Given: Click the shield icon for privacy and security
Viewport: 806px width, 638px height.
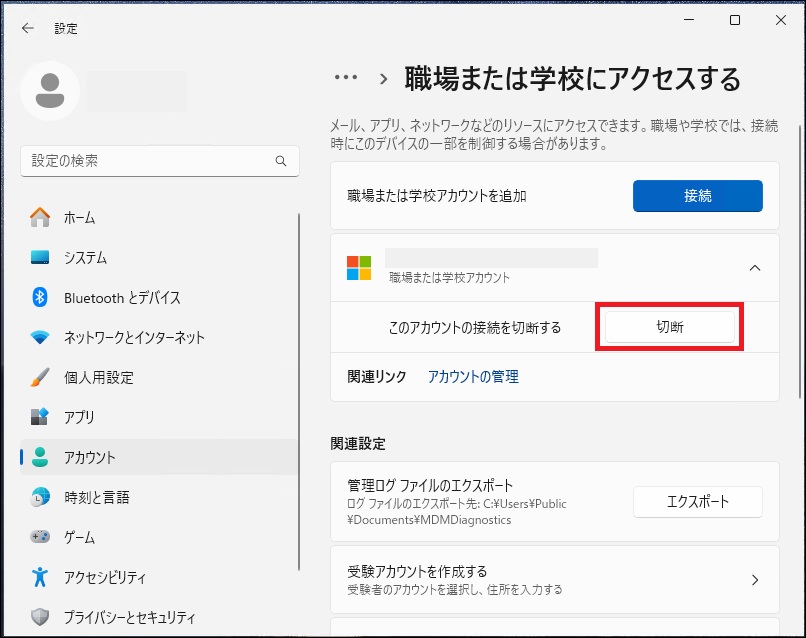Looking at the screenshot, I should (40, 617).
